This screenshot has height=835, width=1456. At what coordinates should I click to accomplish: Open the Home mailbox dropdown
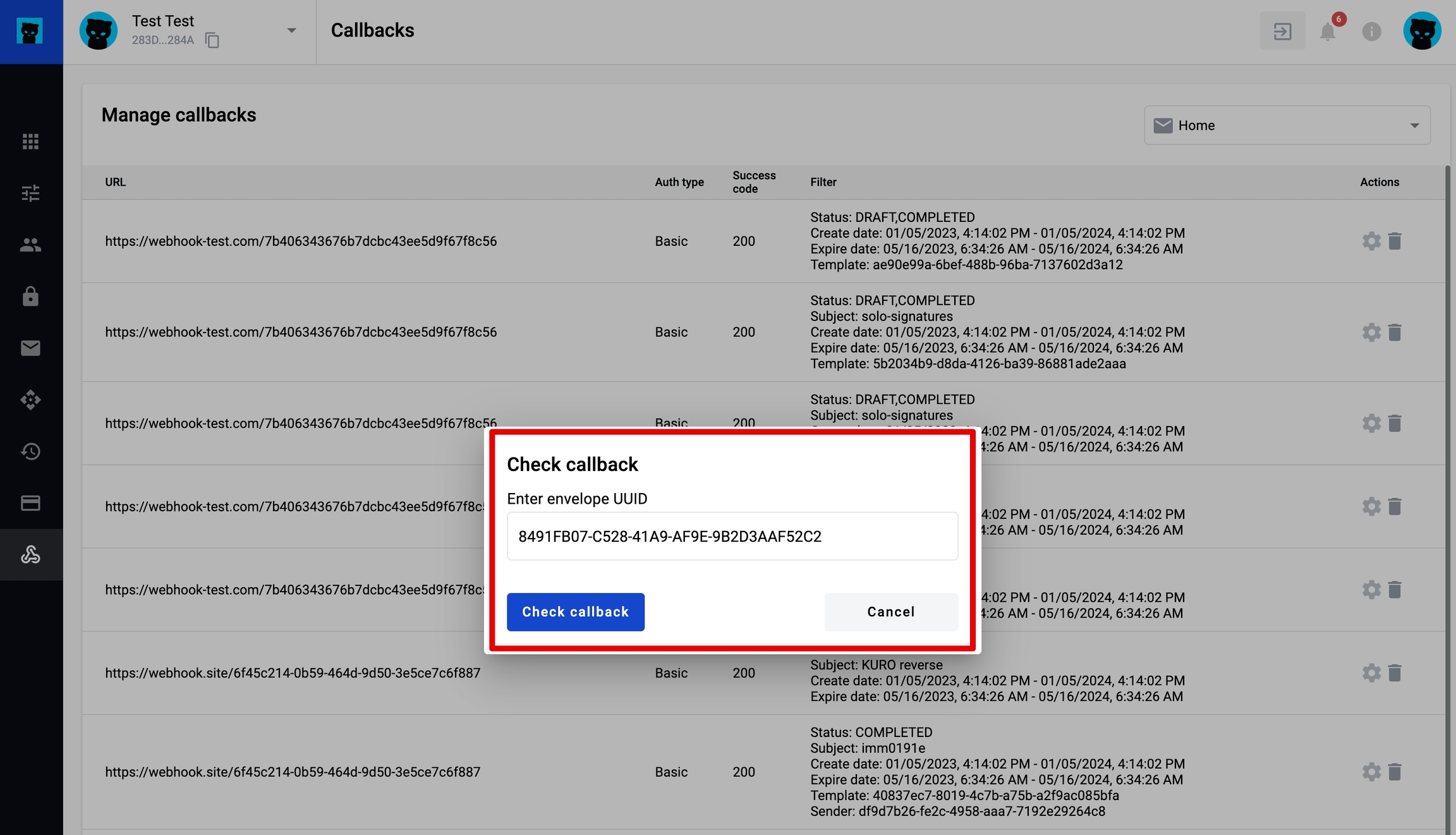point(1287,125)
